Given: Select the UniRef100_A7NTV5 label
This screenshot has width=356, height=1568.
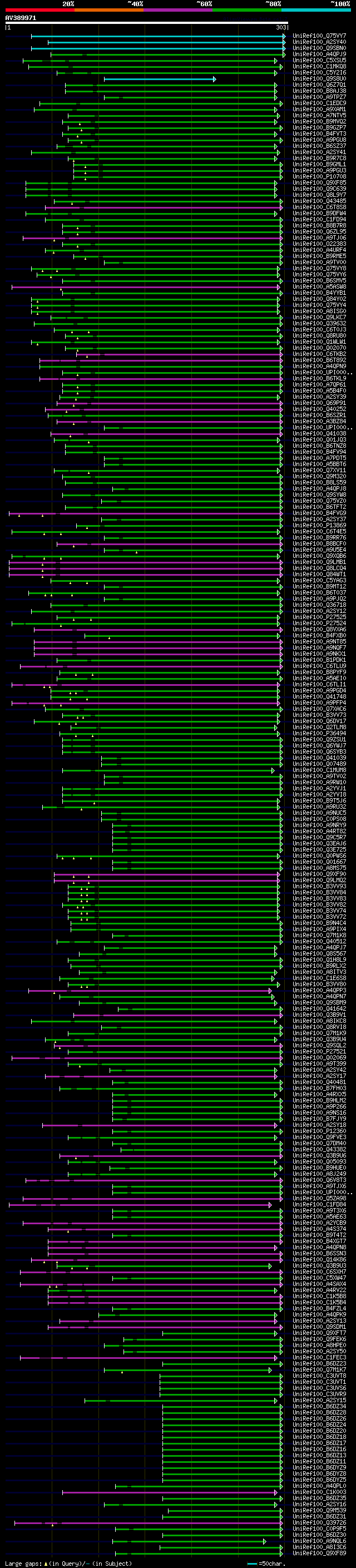Looking at the screenshot, I should (x=319, y=115).
